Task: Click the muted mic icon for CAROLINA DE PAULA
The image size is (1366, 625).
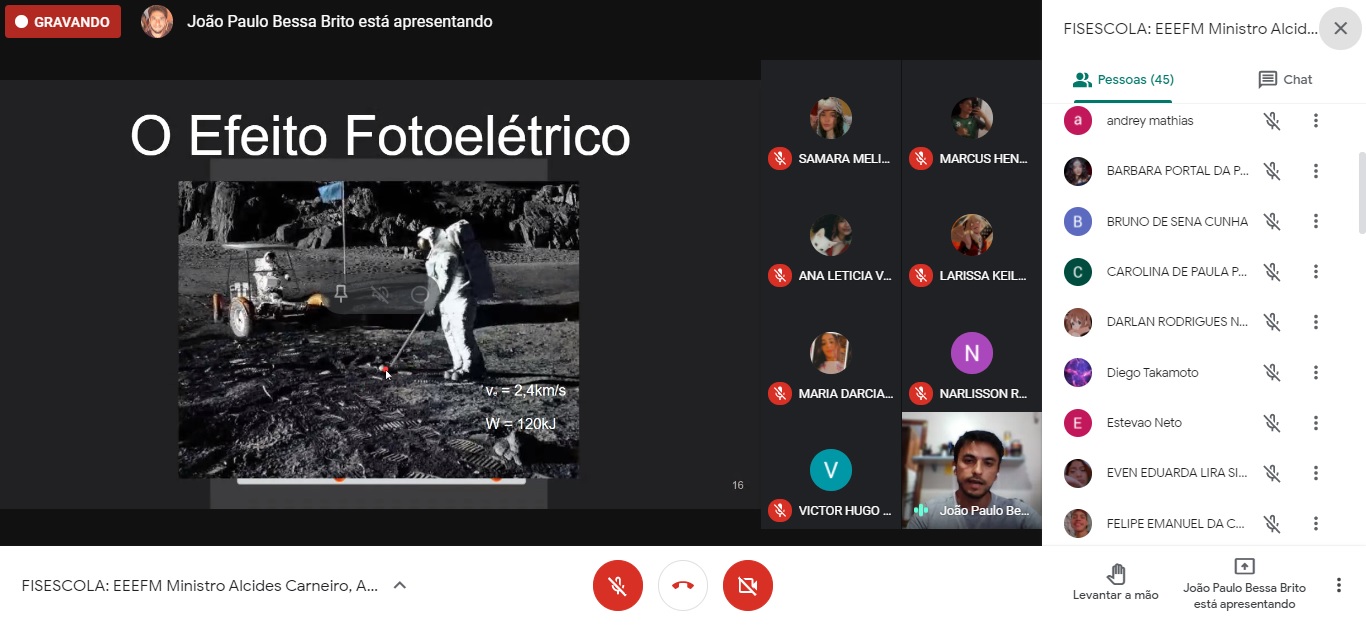Action: click(x=1272, y=271)
